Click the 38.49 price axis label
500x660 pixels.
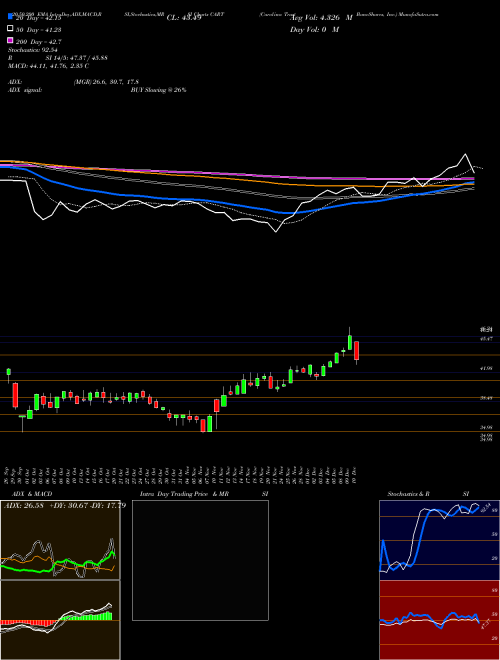(x=486, y=397)
